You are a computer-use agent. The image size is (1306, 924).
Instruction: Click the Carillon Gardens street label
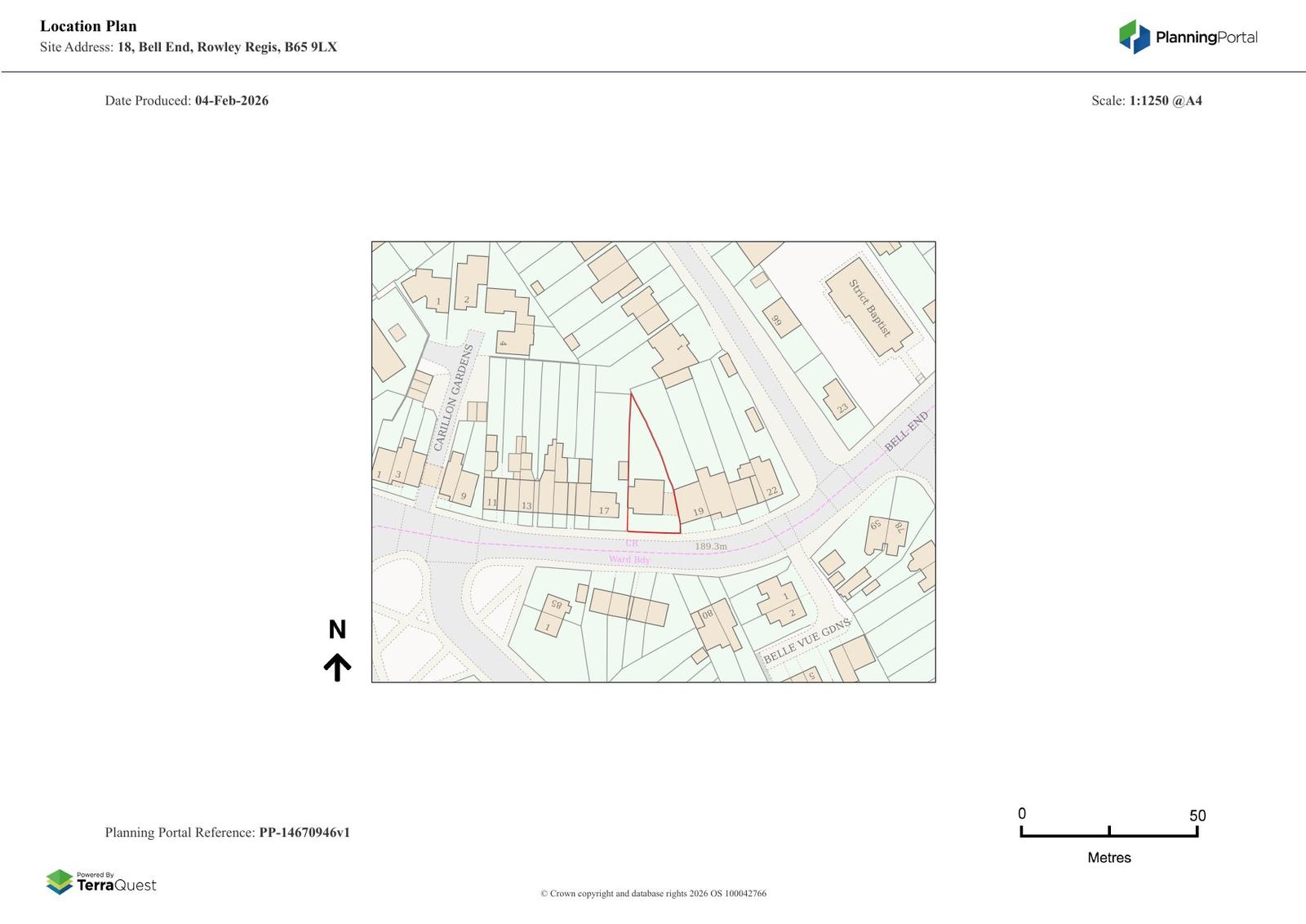(x=453, y=398)
